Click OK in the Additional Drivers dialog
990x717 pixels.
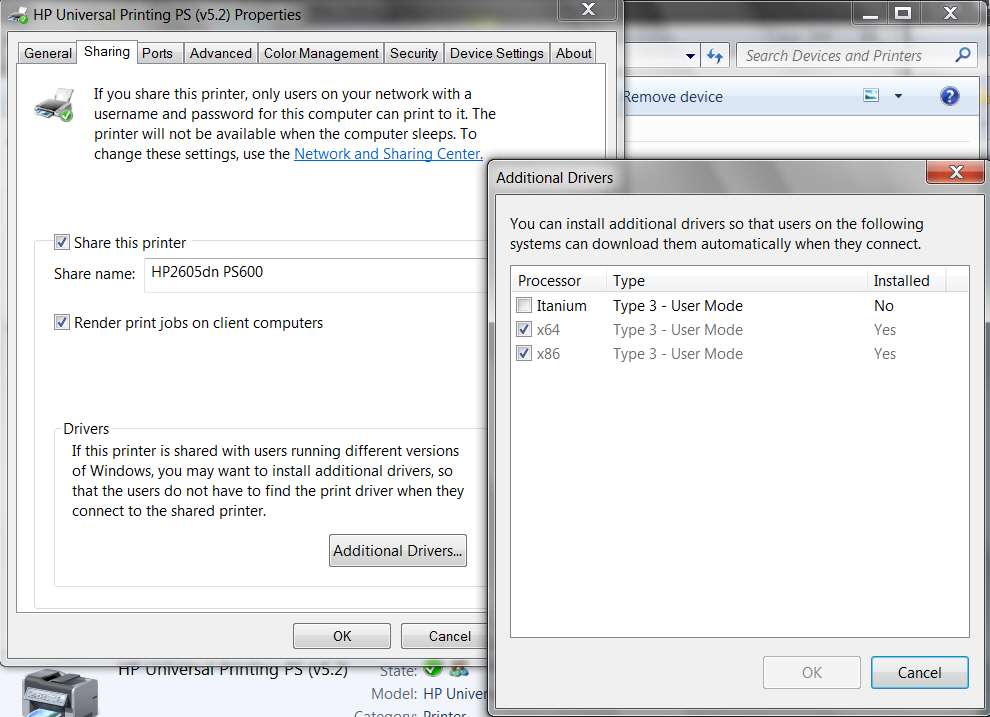(x=811, y=673)
